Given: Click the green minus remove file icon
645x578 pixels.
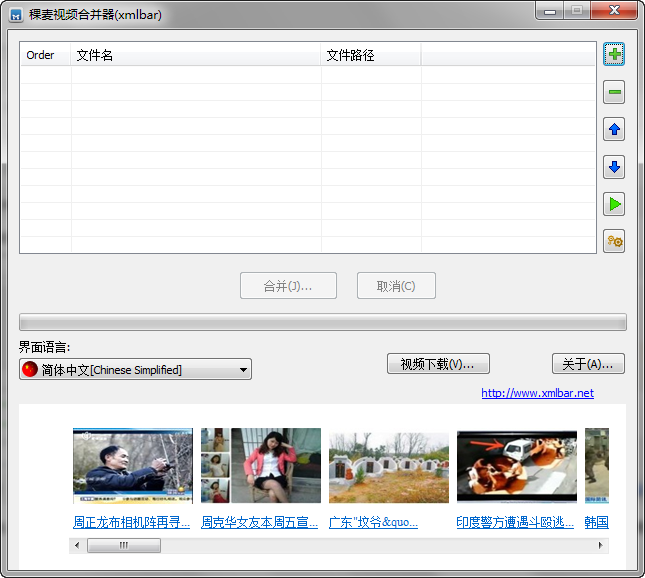Looking at the screenshot, I should [614, 93].
